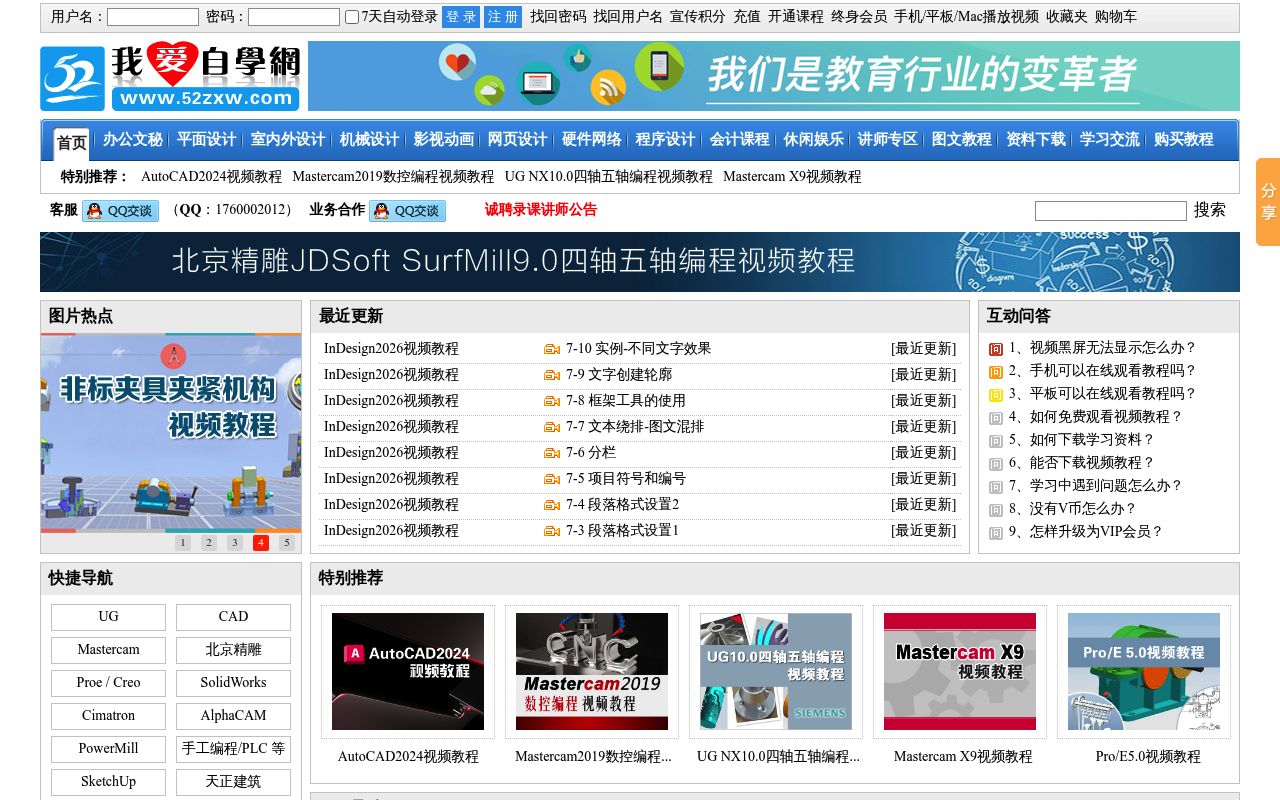Select slide 5 in the 图片热点 carousel

287,543
